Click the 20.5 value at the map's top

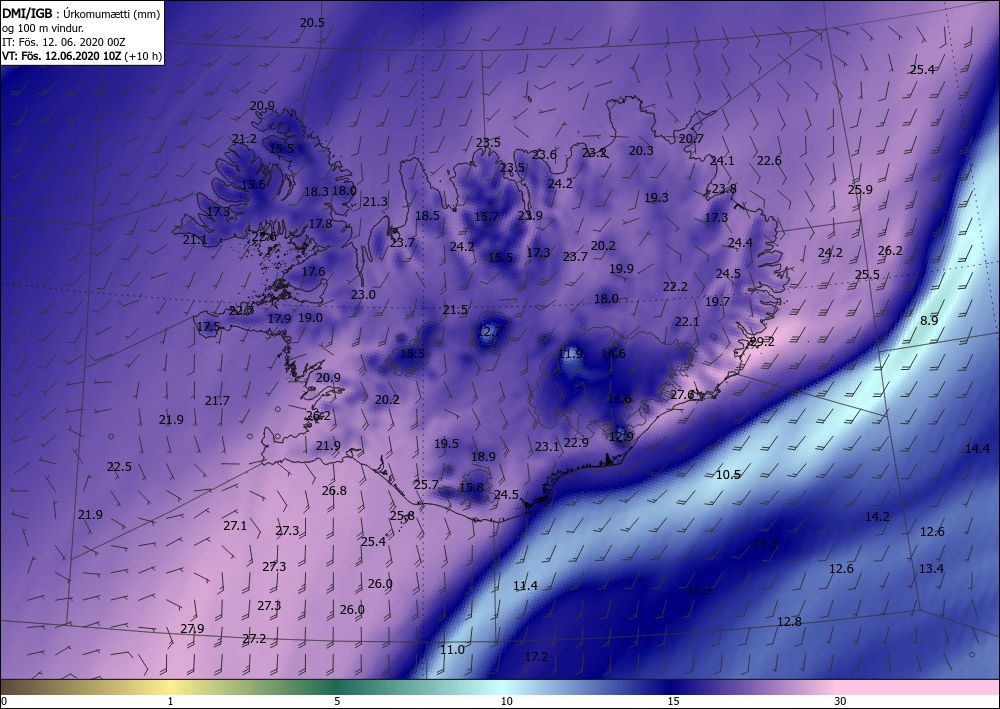[x=312, y=22]
